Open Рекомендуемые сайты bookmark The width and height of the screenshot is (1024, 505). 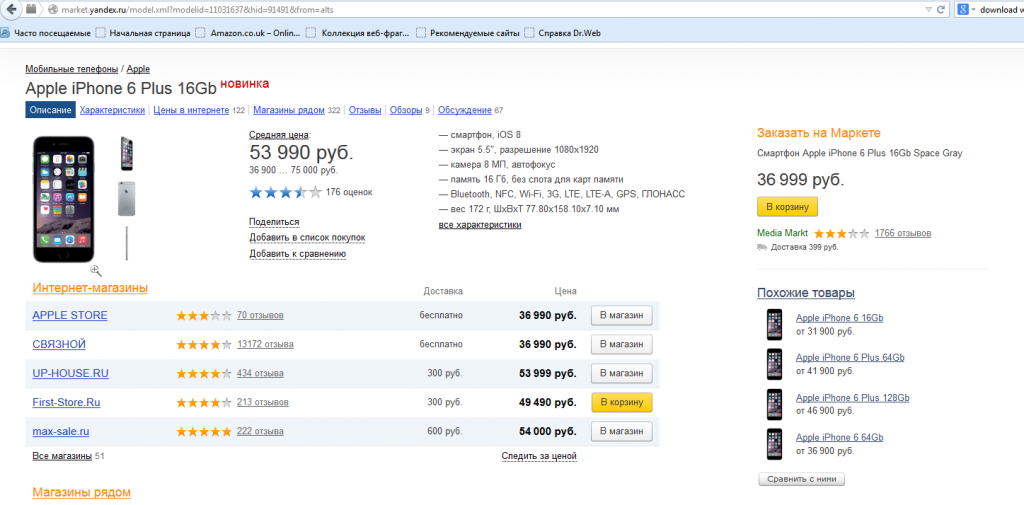click(468, 33)
